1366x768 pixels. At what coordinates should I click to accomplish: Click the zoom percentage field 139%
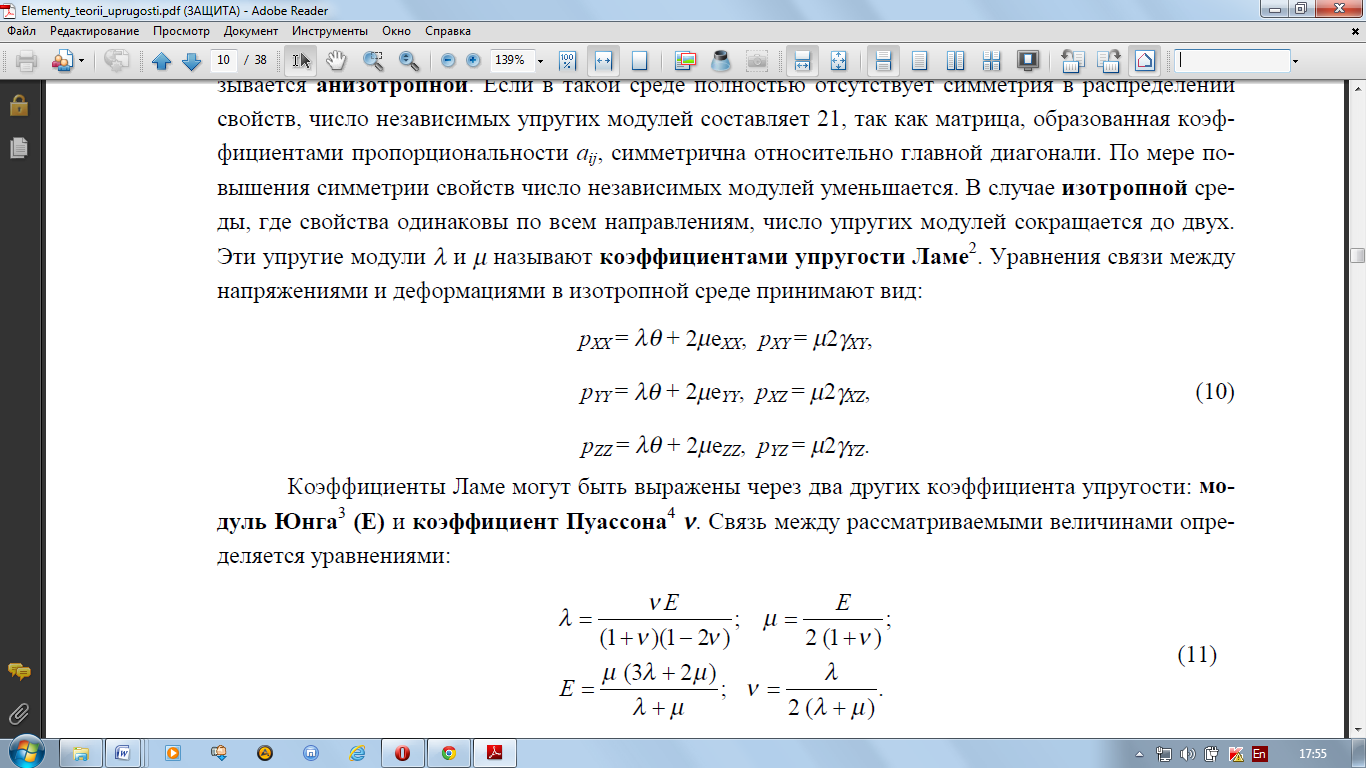tap(513, 60)
